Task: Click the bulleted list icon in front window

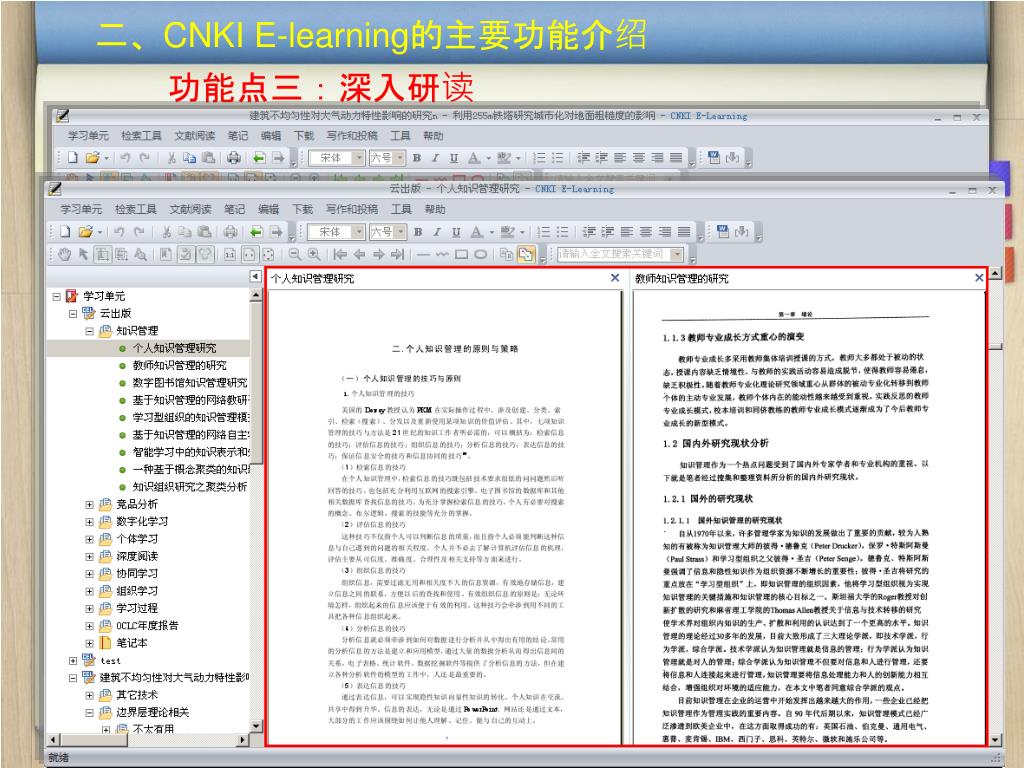Action: tap(562, 232)
